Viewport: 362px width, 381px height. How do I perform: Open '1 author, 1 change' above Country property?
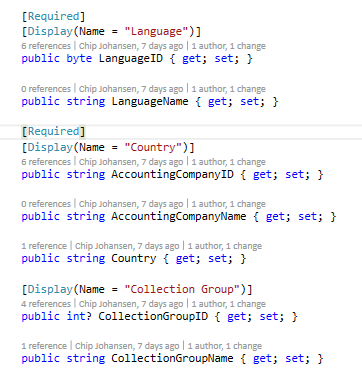(x=224, y=246)
